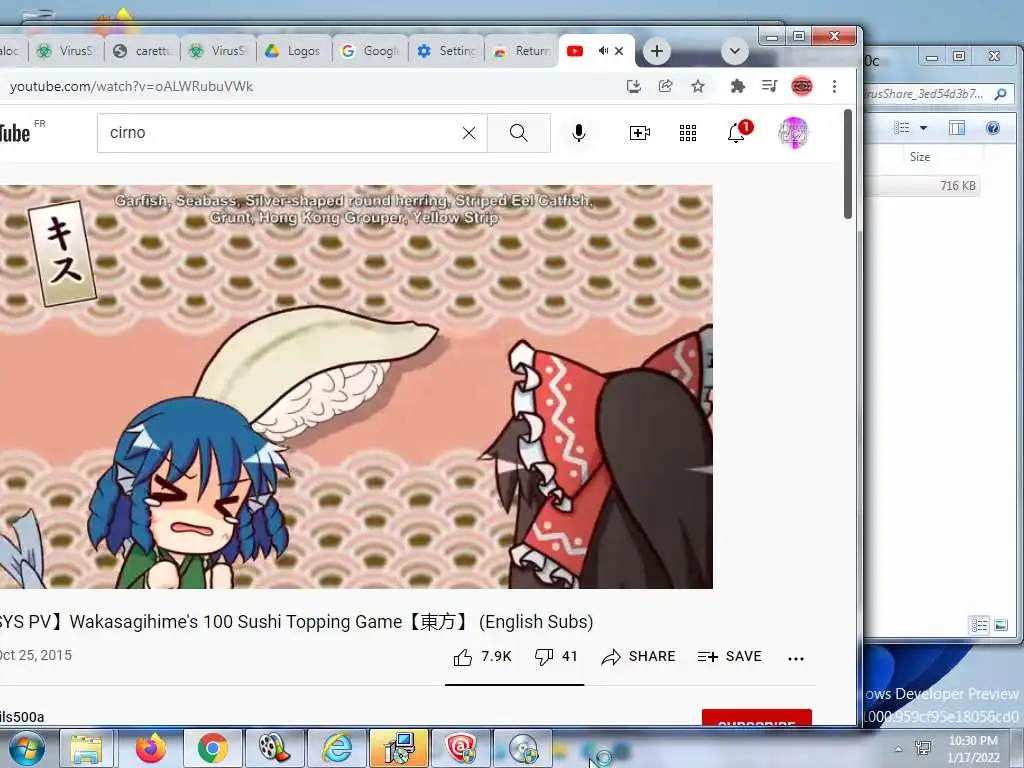
Task: Open the Windows Start orb
Action: click(26, 748)
